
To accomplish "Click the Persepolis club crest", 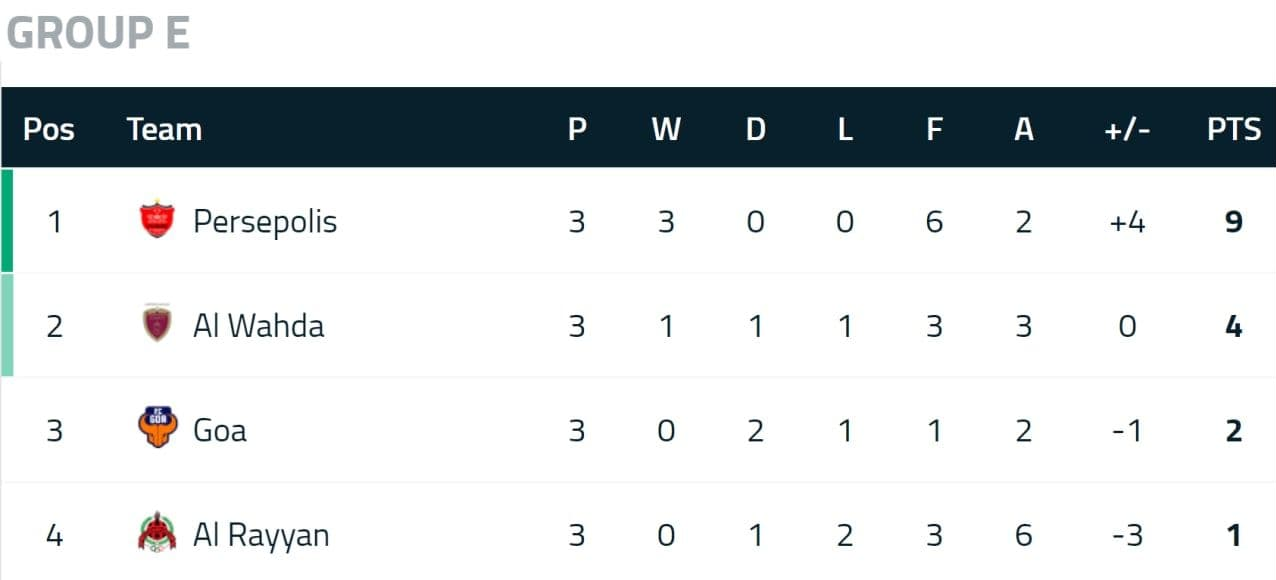I will coord(157,220).
